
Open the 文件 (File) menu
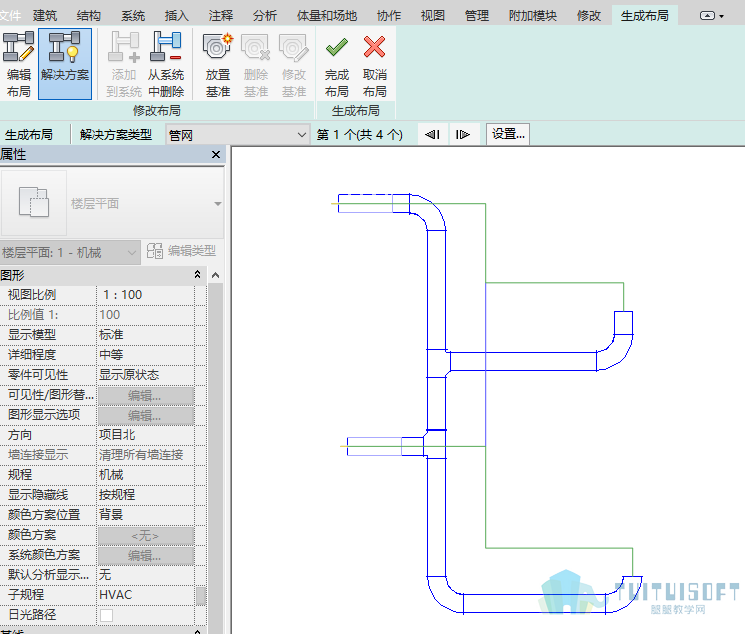tap(10, 16)
